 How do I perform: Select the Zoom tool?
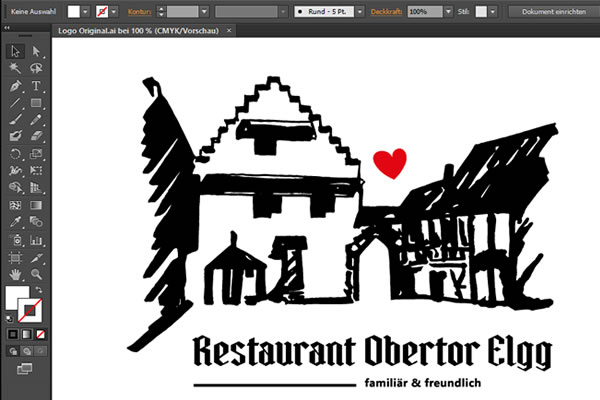point(36,272)
